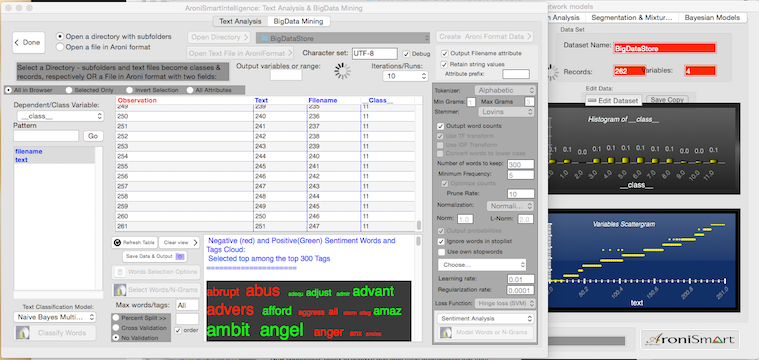The image size is (759, 360).
Task: Select Cross Validation radio option
Action: (116, 328)
